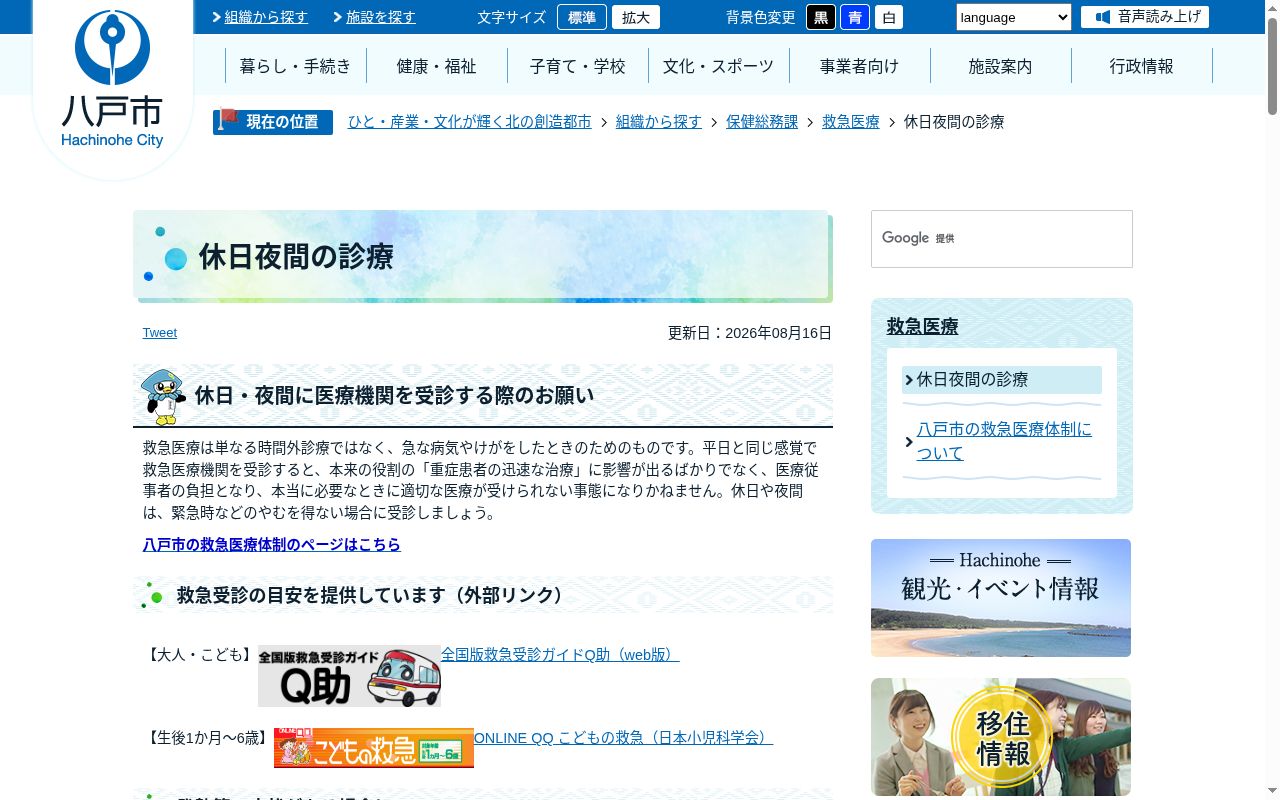Screen dimensions: 1280x800
Task: Go to 組織から探す breadcrumb link
Action: pos(659,122)
